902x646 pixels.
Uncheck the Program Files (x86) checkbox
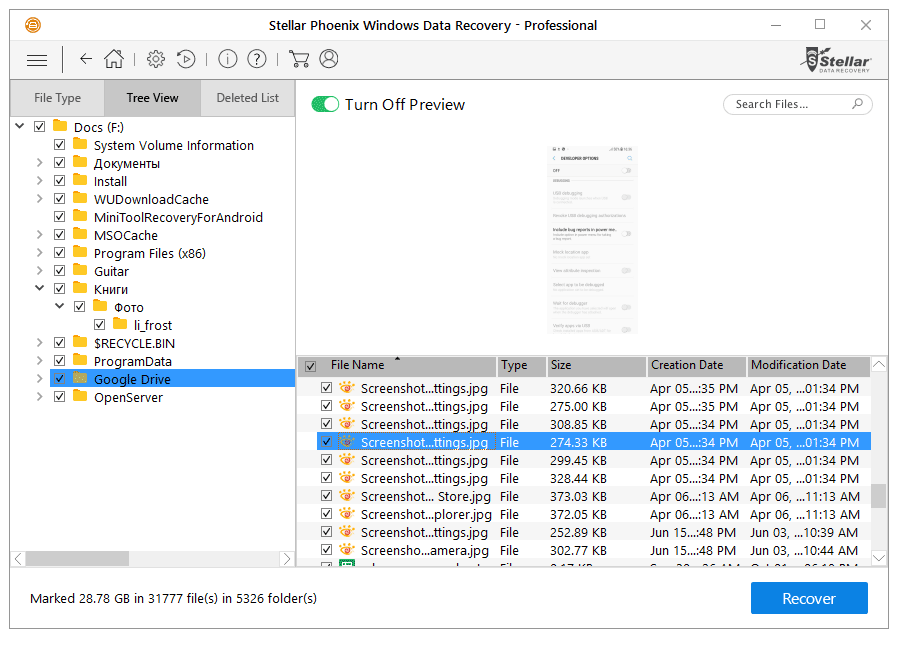click(60, 253)
